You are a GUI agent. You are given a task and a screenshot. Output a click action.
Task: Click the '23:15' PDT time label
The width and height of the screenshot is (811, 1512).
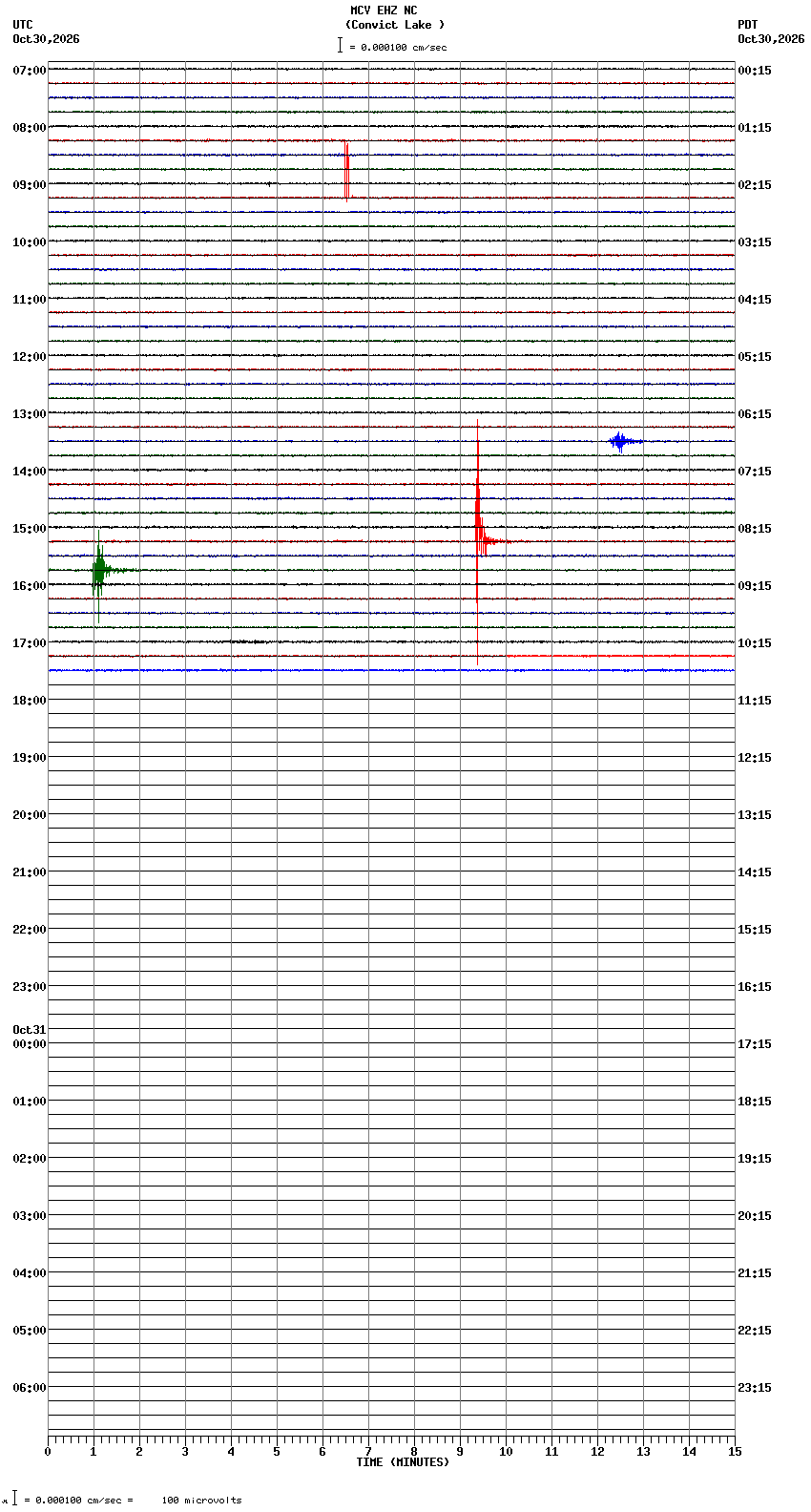[755, 1388]
